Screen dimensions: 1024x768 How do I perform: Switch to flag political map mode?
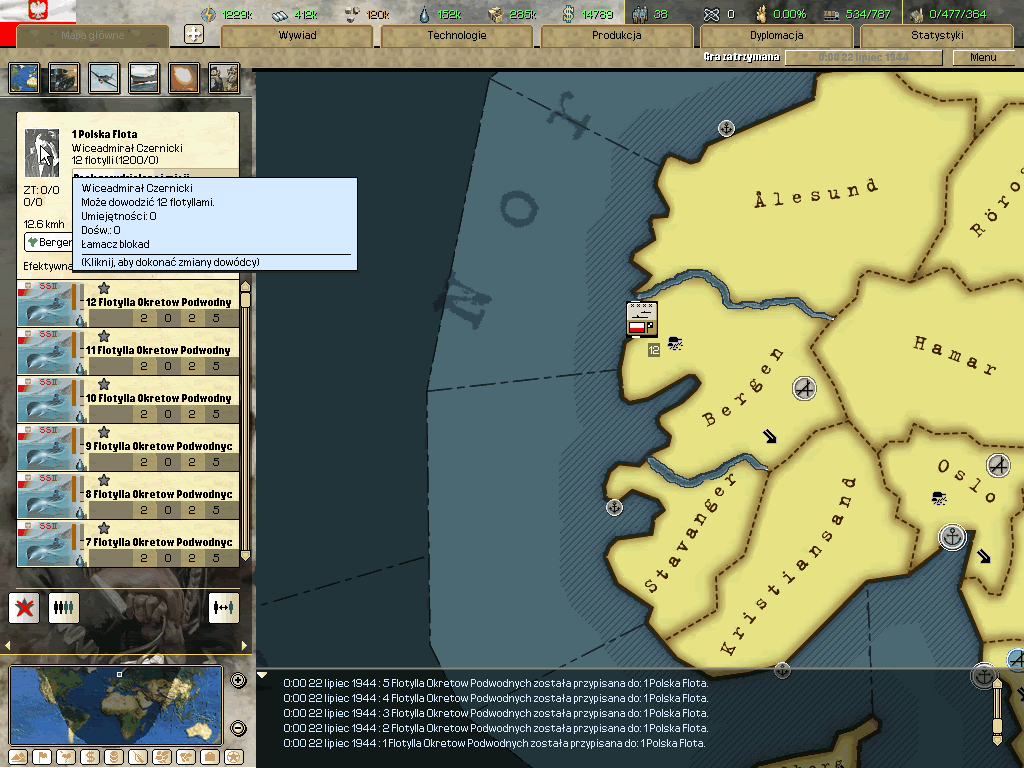(x=42, y=758)
